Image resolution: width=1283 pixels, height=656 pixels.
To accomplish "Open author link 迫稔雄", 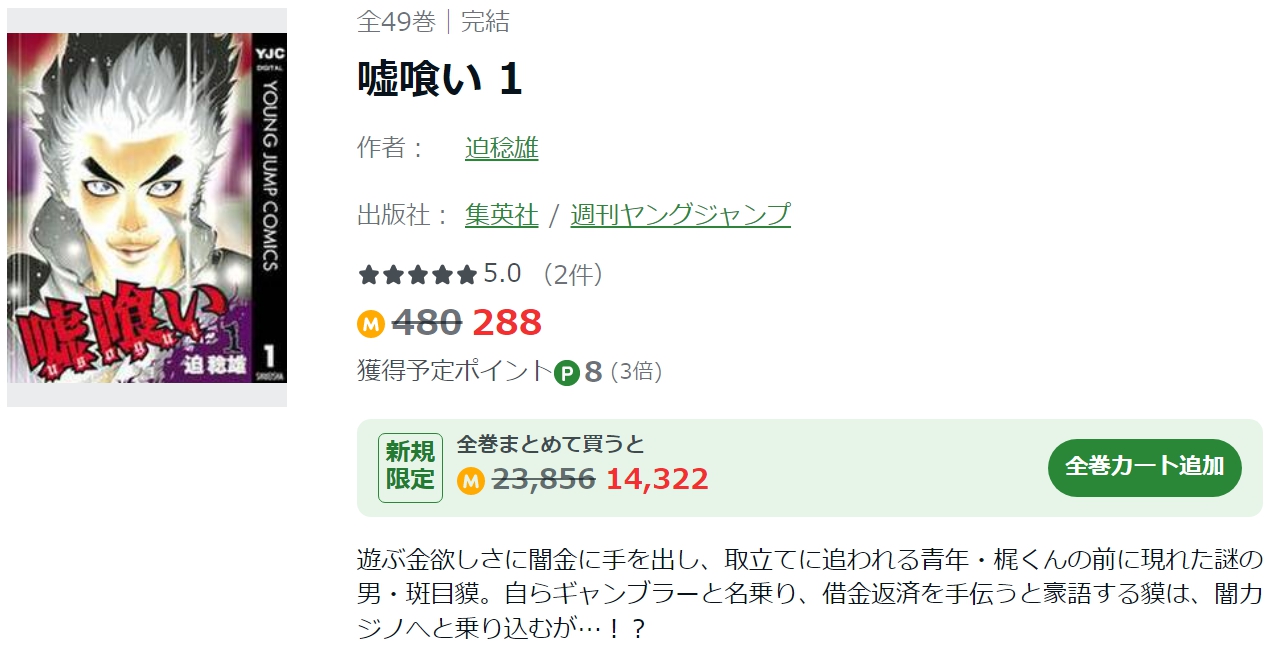I will coord(502,148).
